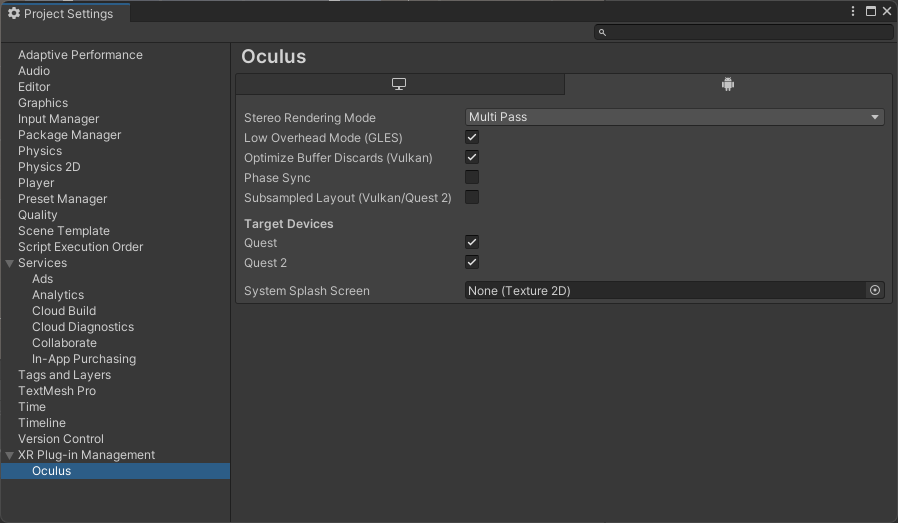Enable the Phase Sync checkbox

click(x=472, y=178)
